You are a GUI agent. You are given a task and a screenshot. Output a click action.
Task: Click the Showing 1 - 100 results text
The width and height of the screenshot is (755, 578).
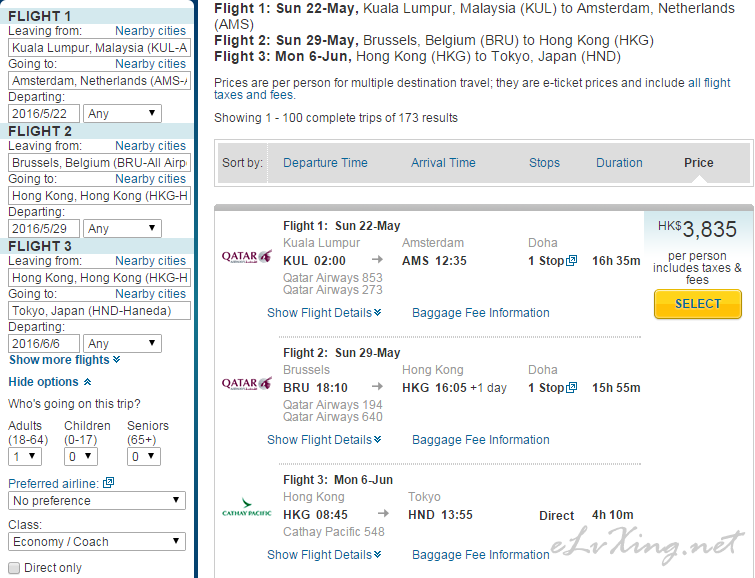click(x=336, y=118)
